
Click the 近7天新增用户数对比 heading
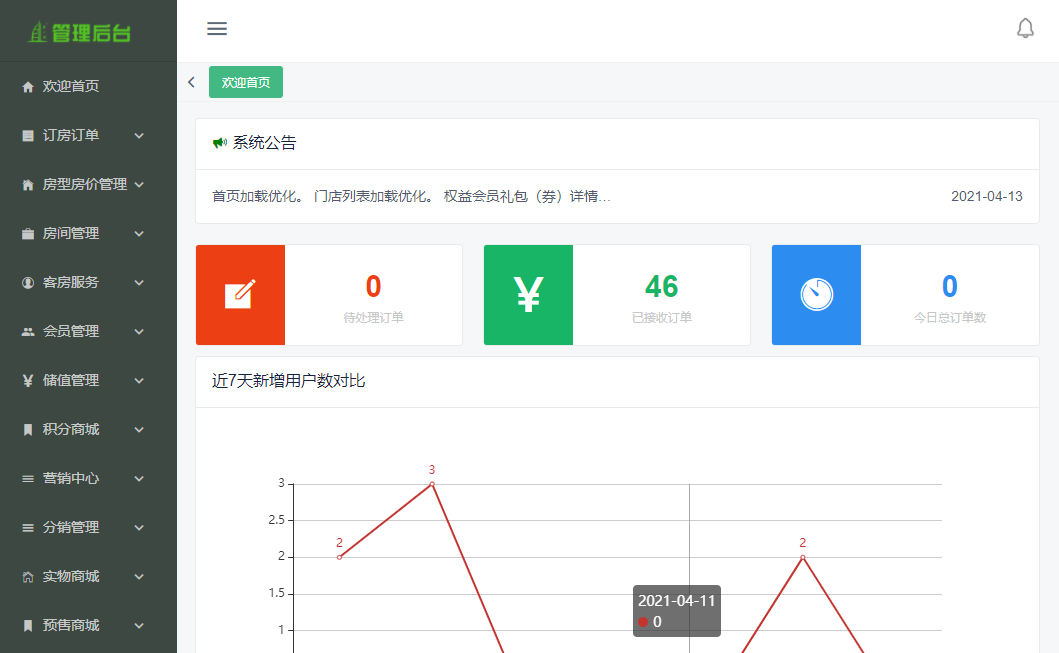pos(288,381)
